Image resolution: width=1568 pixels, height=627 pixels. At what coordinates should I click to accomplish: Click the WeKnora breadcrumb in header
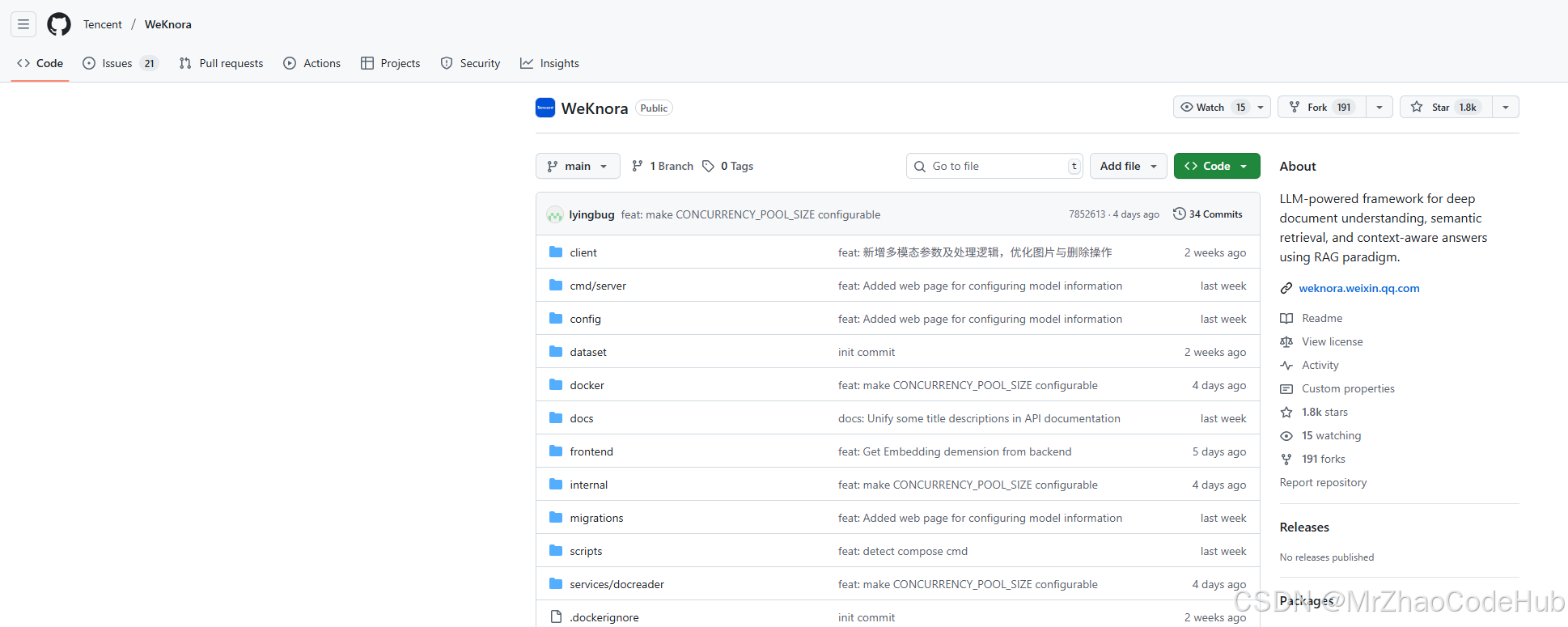[168, 24]
